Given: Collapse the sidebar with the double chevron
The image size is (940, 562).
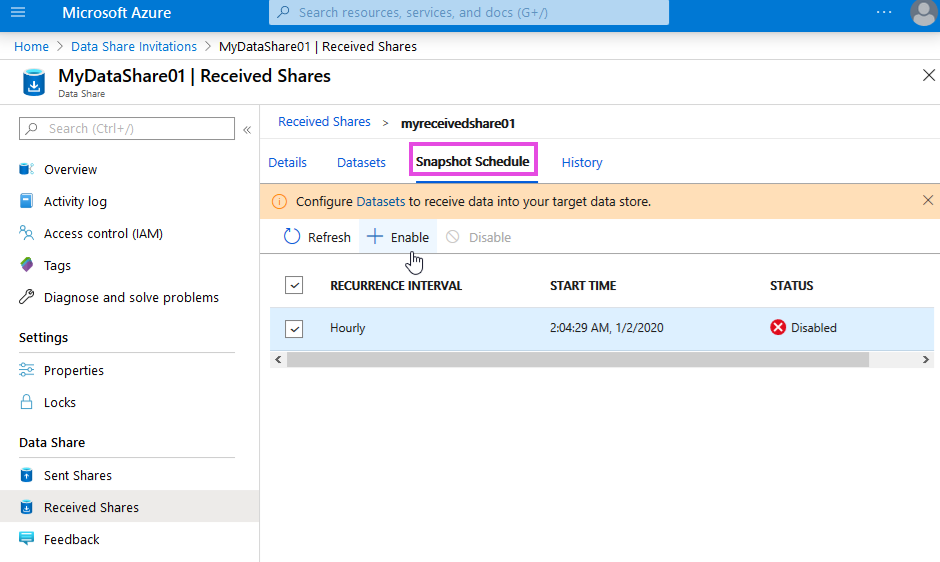Looking at the screenshot, I should pyautogui.click(x=247, y=130).
